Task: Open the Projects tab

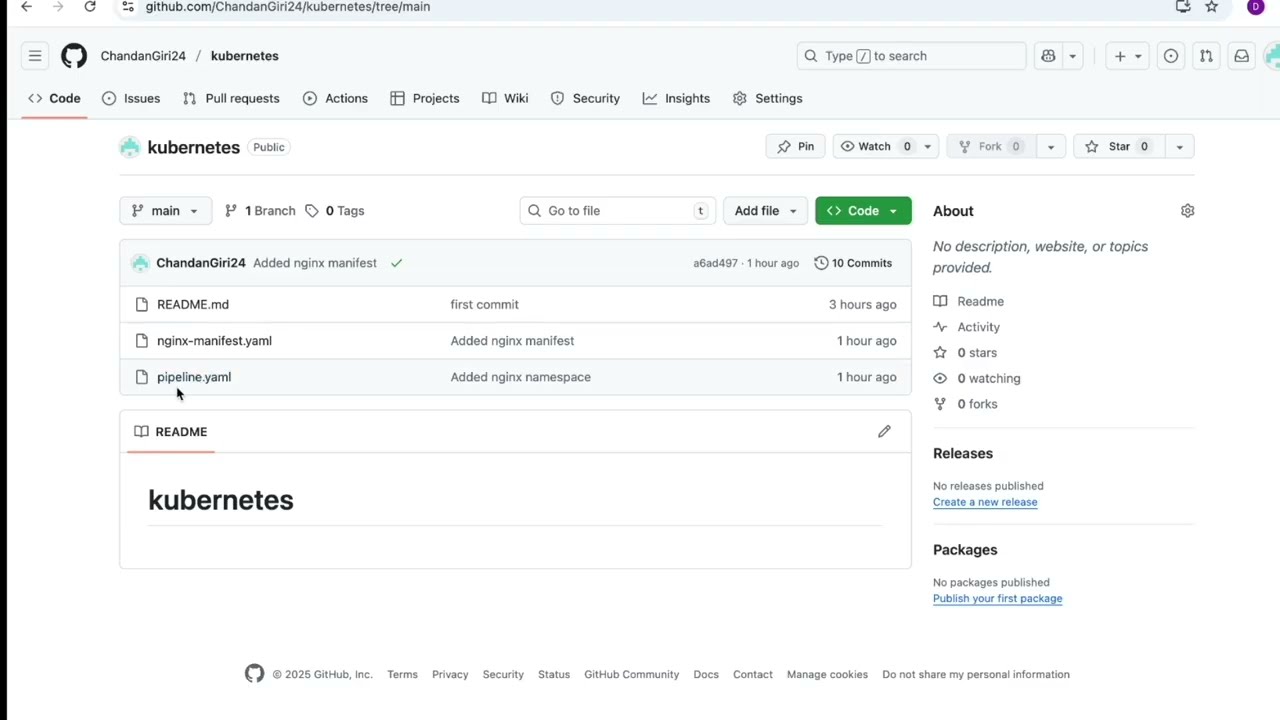Action: [425, 98]
